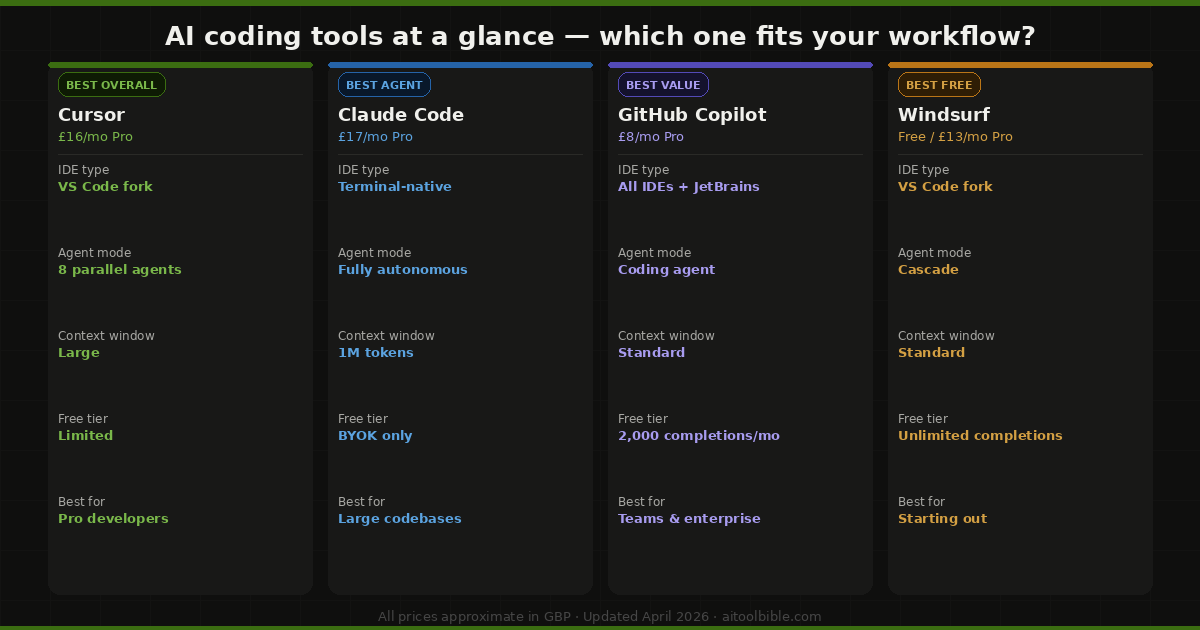Click the infographic main headline
The width and height of the screenshot is (1200, 630).
pyautogui.click(x=600, y=37)
